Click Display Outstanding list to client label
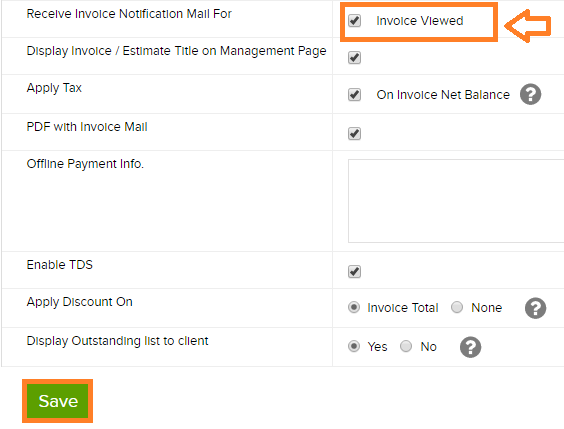Viewport: 564px width, 429px height. (x=117, y=341)
